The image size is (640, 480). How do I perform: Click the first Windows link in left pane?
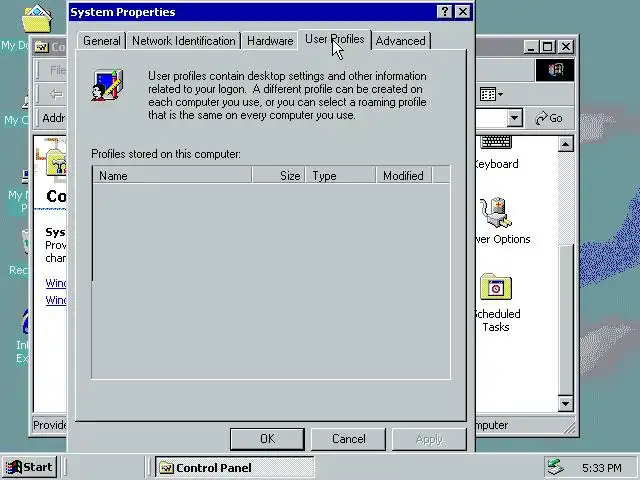tap(56, 283)
